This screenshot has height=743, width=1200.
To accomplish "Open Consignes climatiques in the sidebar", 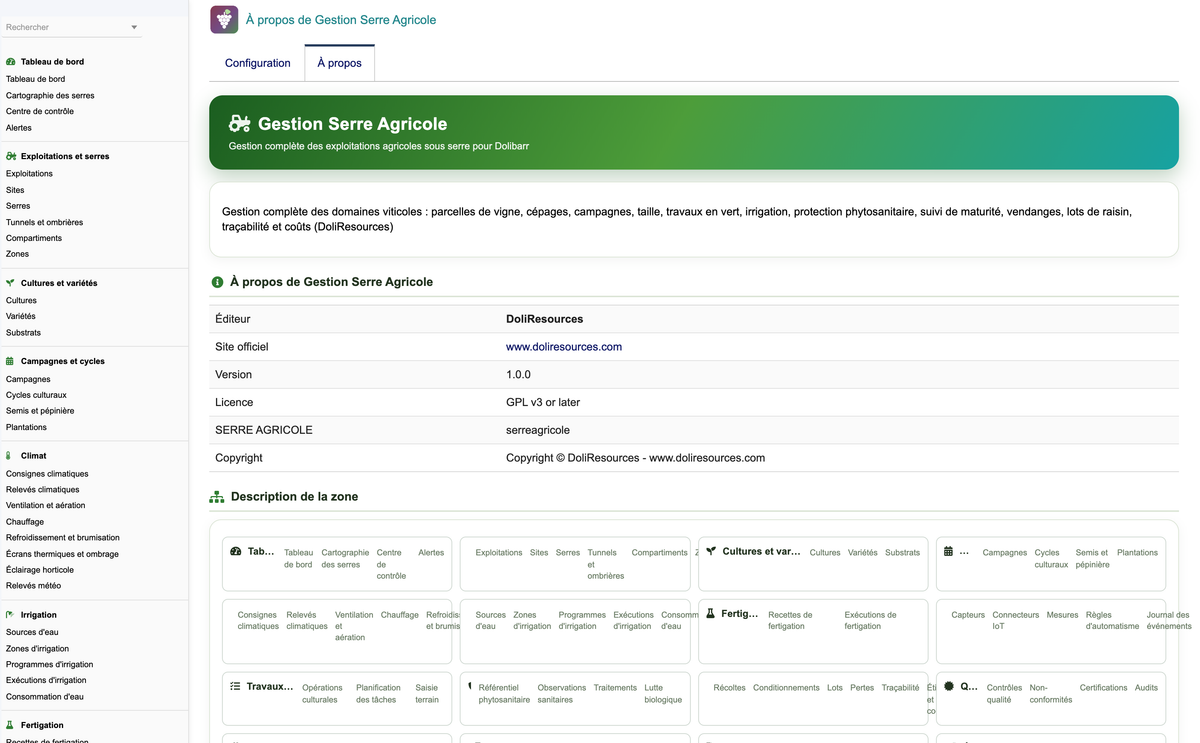I will point(47,474).
